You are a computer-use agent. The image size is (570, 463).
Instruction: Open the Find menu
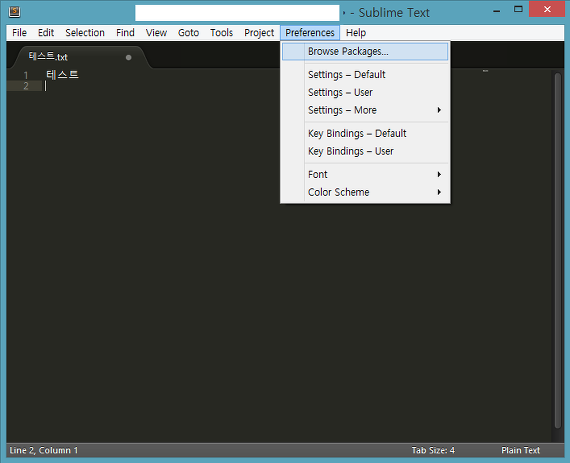click(125, 33)
